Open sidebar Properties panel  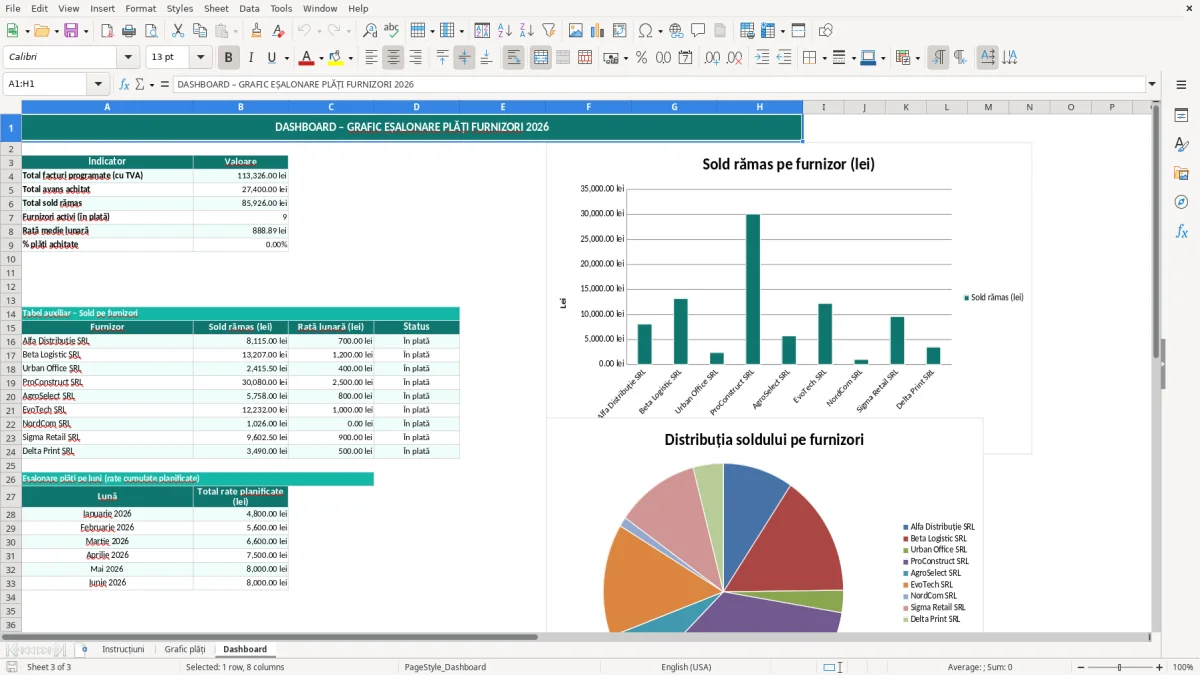pos(1181,116)
